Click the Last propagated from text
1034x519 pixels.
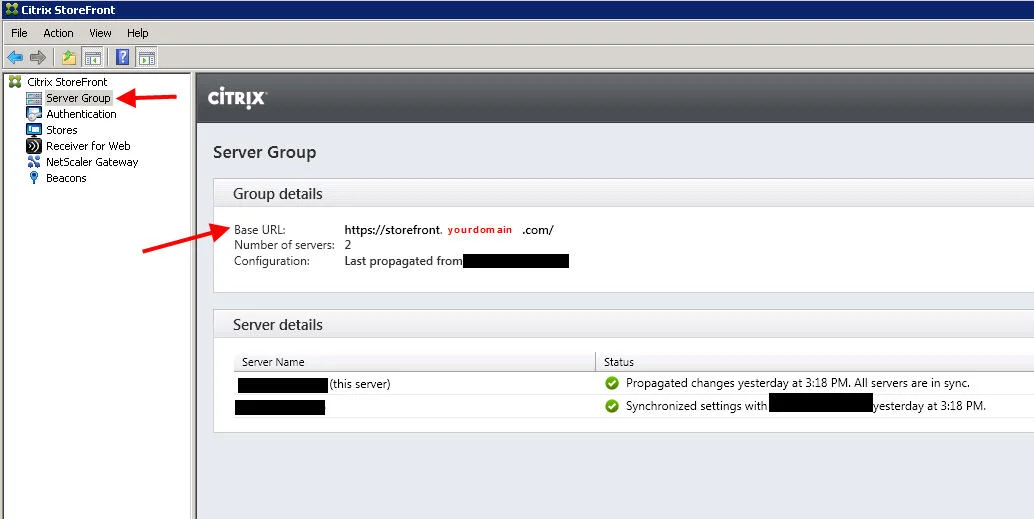tap(404, 261)
